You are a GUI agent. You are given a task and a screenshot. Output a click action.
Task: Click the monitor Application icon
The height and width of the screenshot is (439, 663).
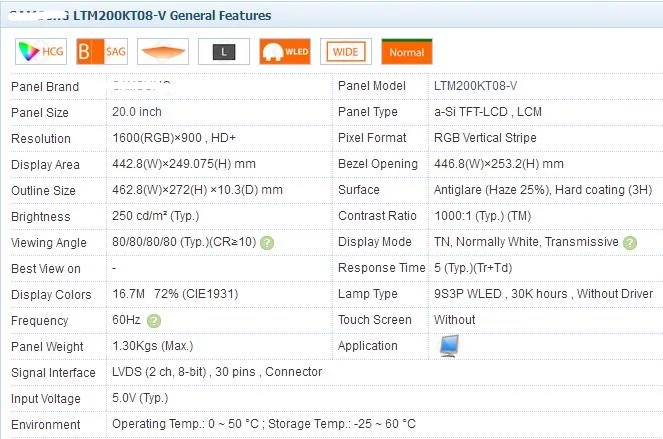(449, 346)
